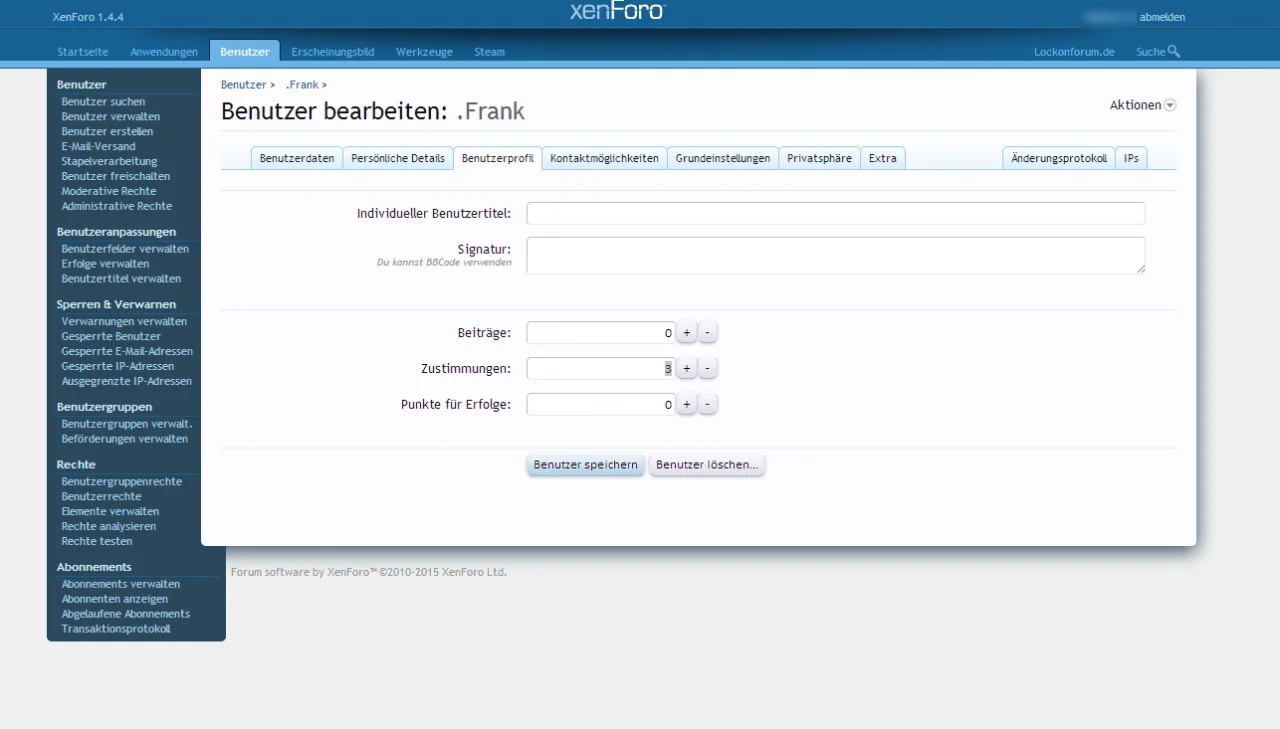Select the Privatsphäre tab
1280x729 pixels.
point(819,157)
